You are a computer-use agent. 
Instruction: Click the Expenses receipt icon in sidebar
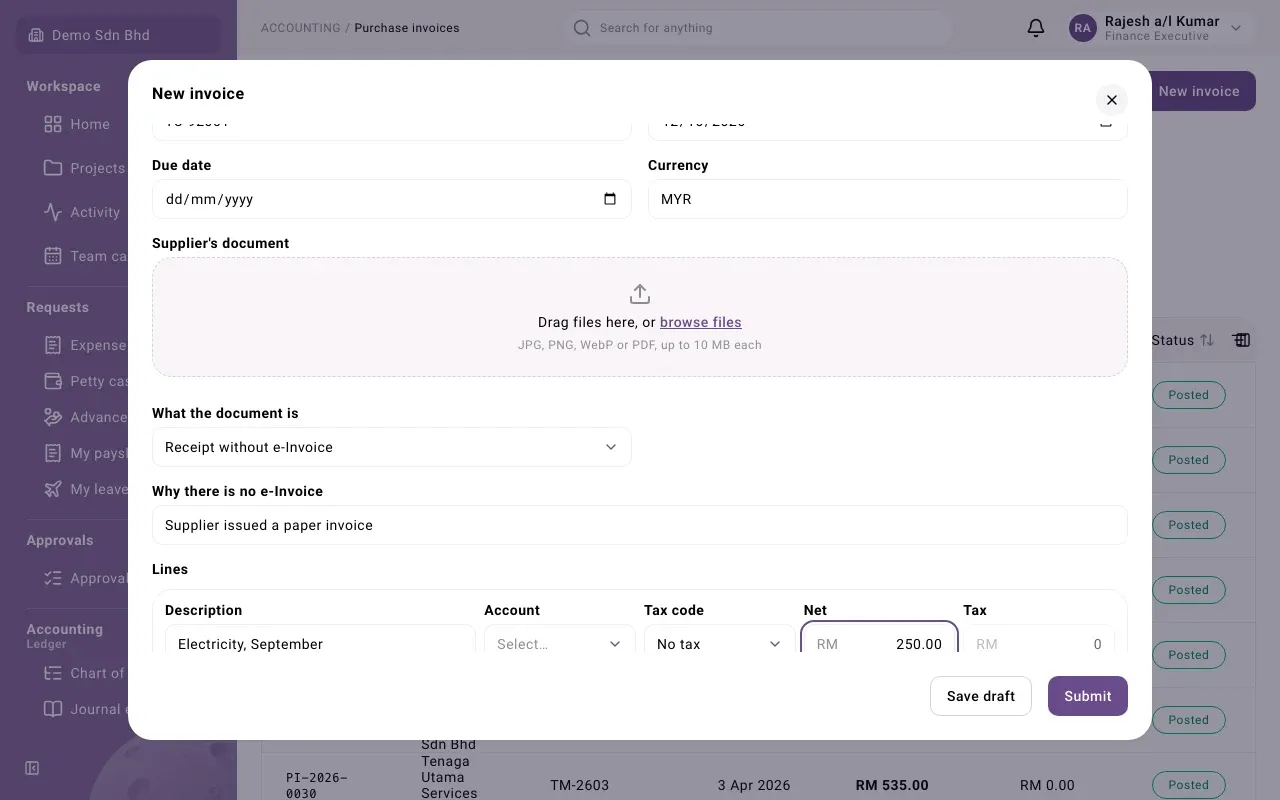[53, 345]
